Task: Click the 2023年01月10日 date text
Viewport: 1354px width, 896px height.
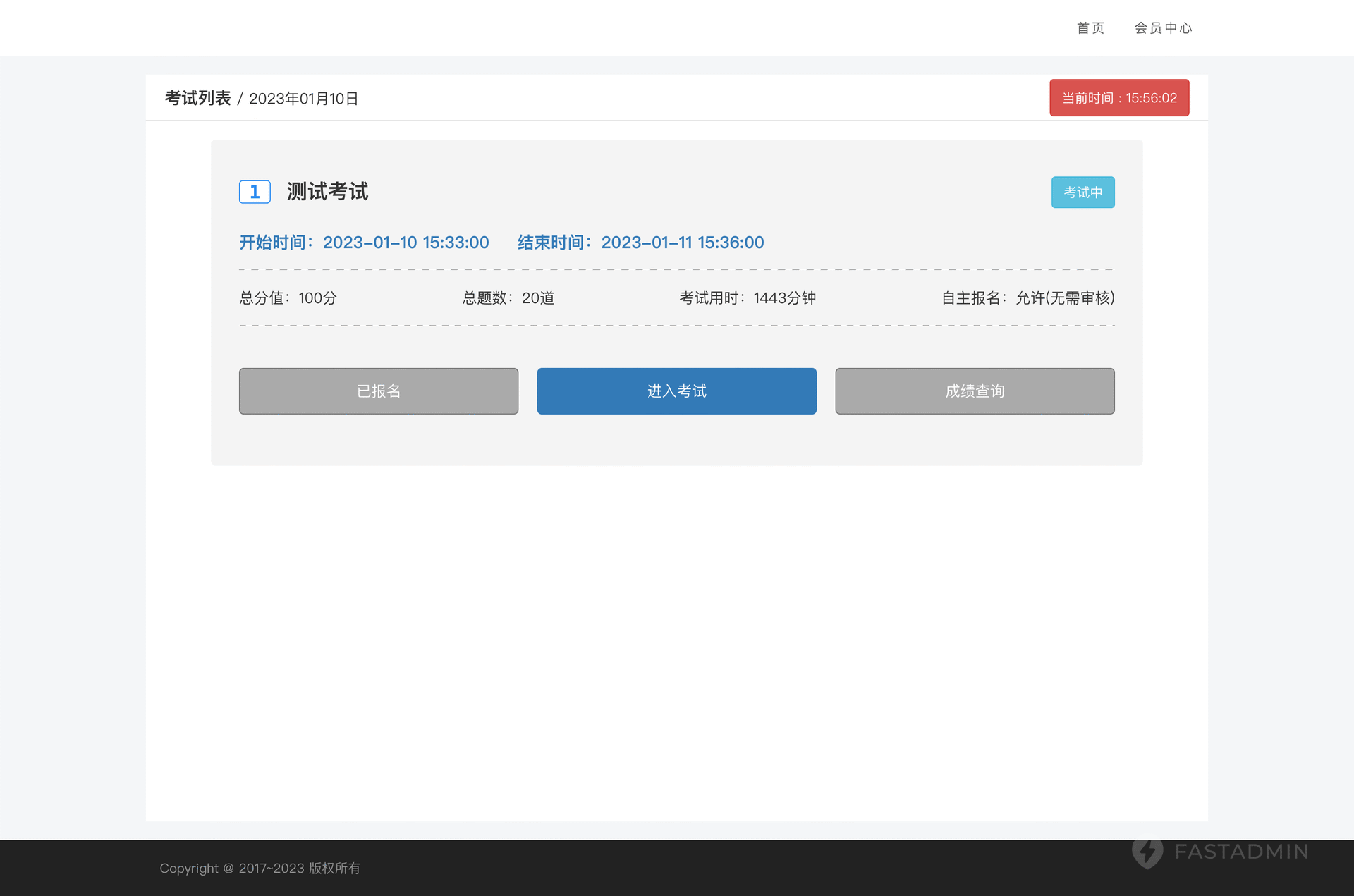Action: point(303,99)
